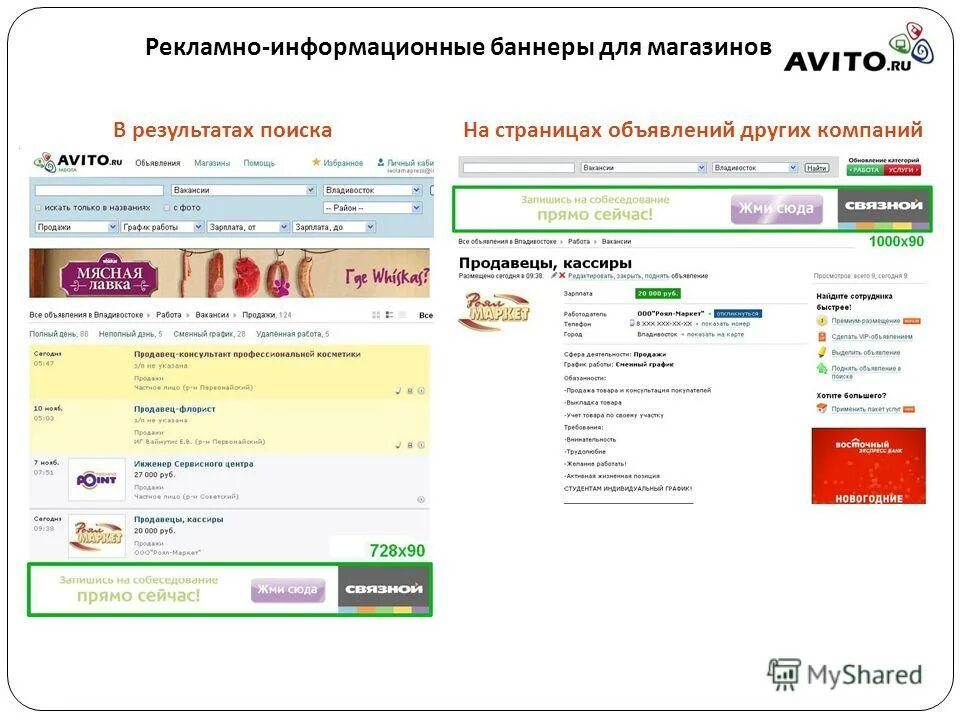The width and height of the screenshot is (960, 720).
Task: Enable photo search option on the right page
Action: (166, 208)
